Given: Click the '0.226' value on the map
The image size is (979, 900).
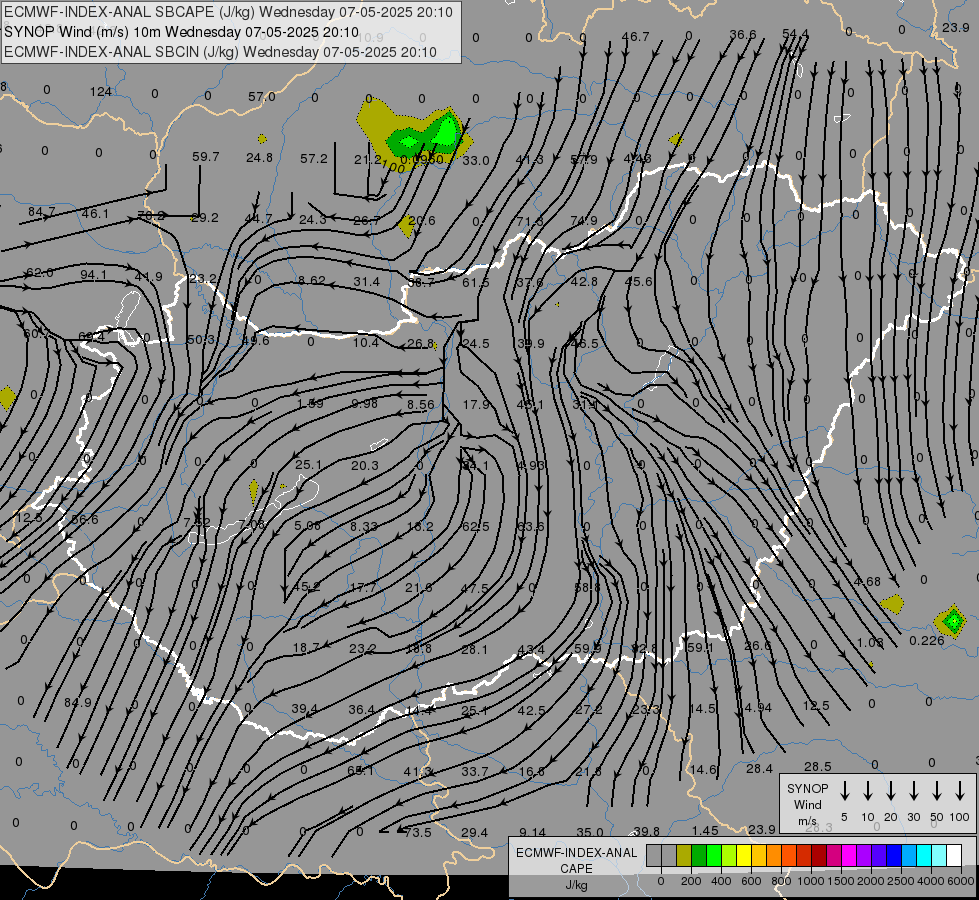Looking at the screenshot, I should coord(927,640).
